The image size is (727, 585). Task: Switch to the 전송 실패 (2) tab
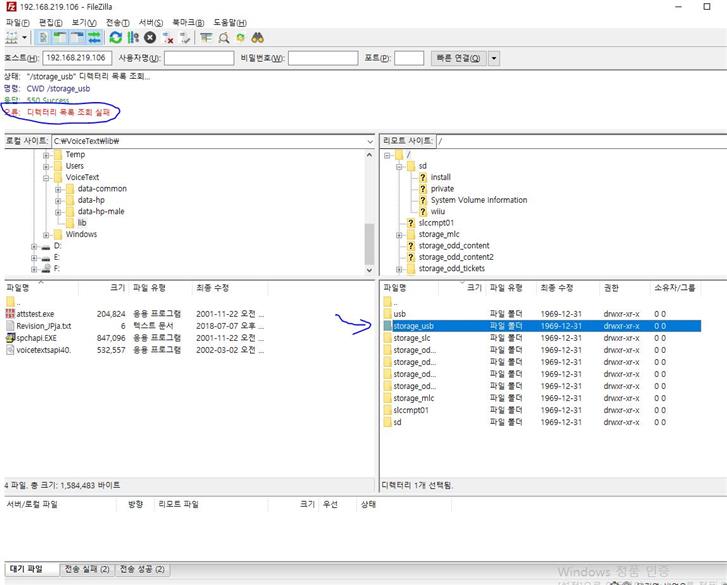click(x=85, y=569)
